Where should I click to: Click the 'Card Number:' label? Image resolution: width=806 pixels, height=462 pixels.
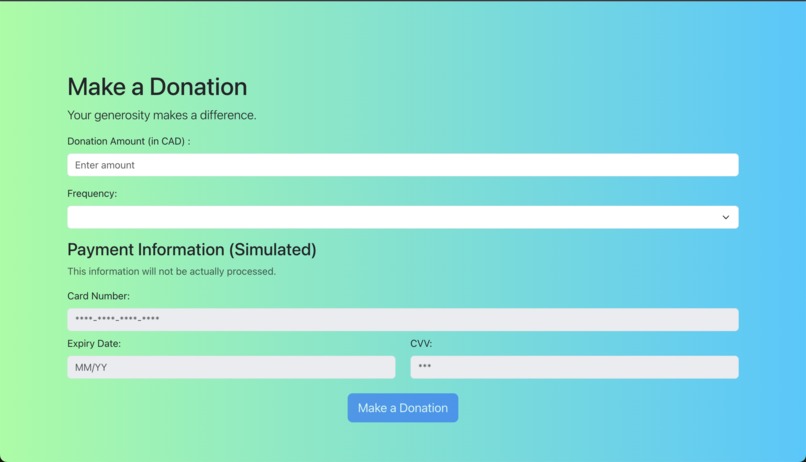(98, 296)
